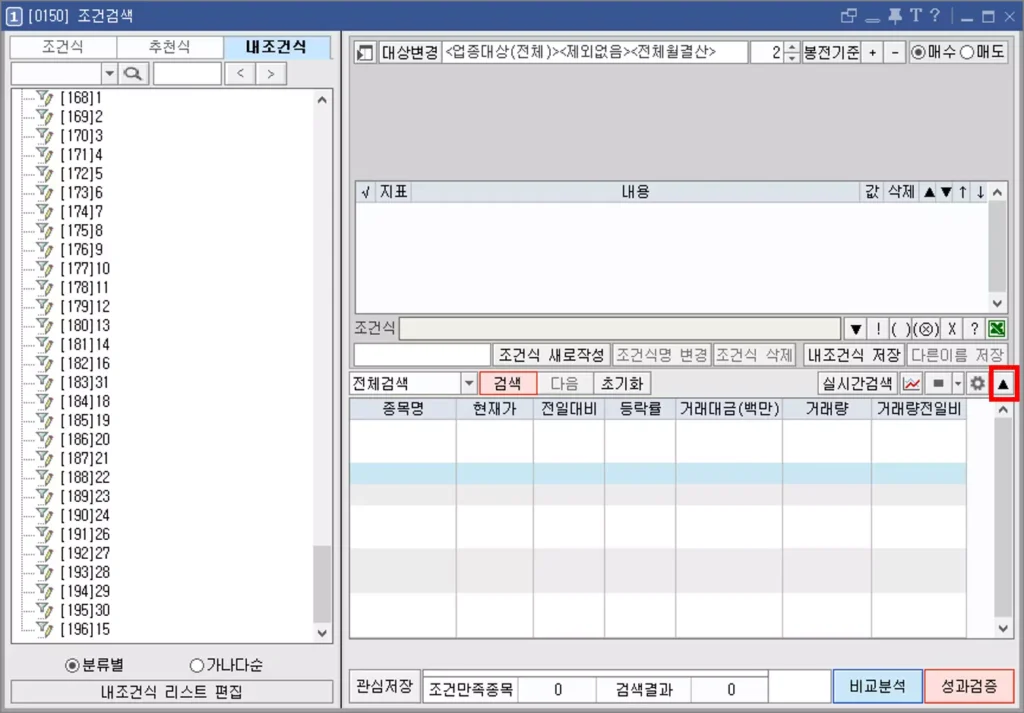
Task: Open the chart icon next to 실시간검색
Action: coord(912,383)
